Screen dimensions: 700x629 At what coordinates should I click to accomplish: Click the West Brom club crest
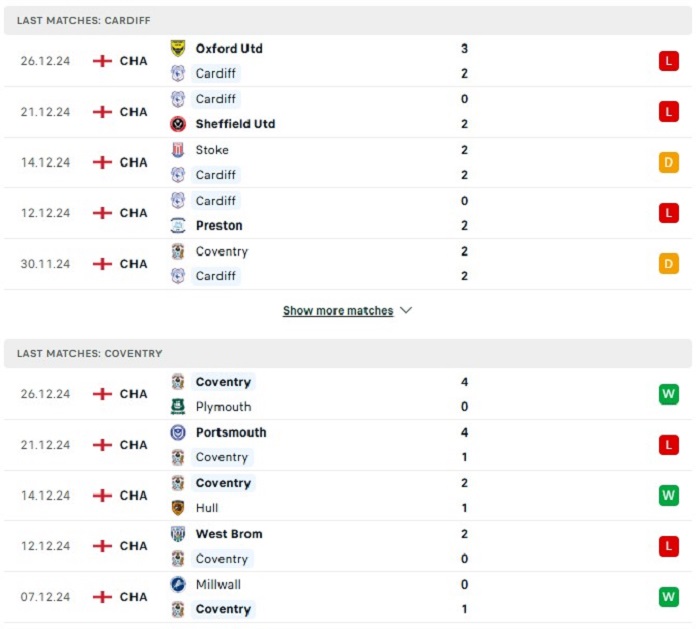click(178, 533)
